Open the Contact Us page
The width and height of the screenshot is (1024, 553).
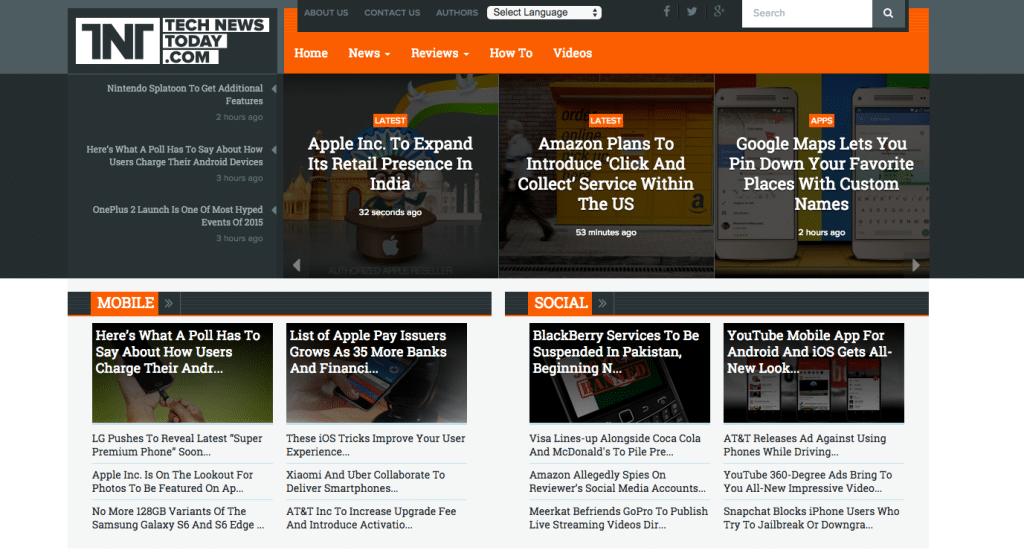[392, 12]
